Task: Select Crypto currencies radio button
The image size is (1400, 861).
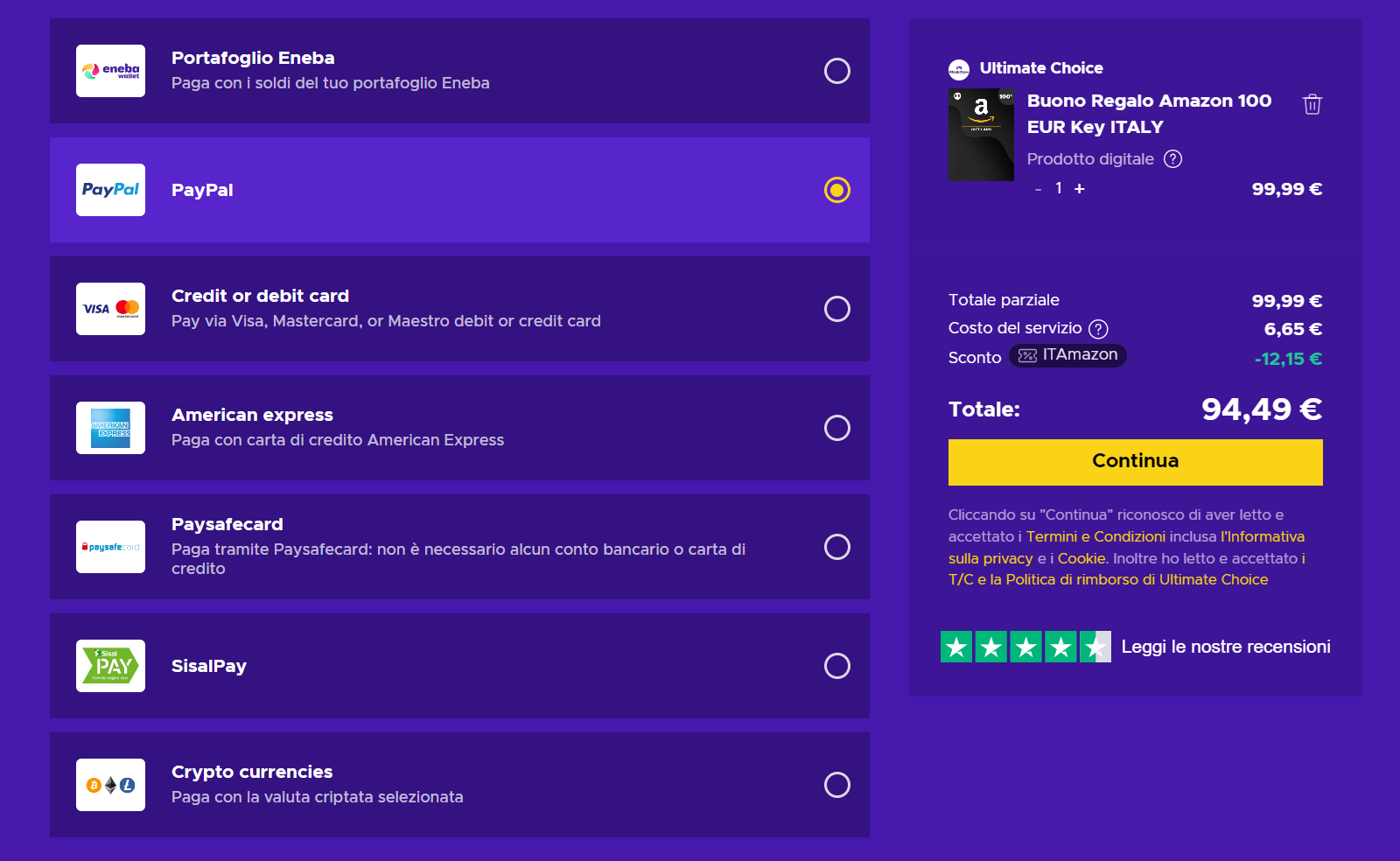Action: (837, 785)
